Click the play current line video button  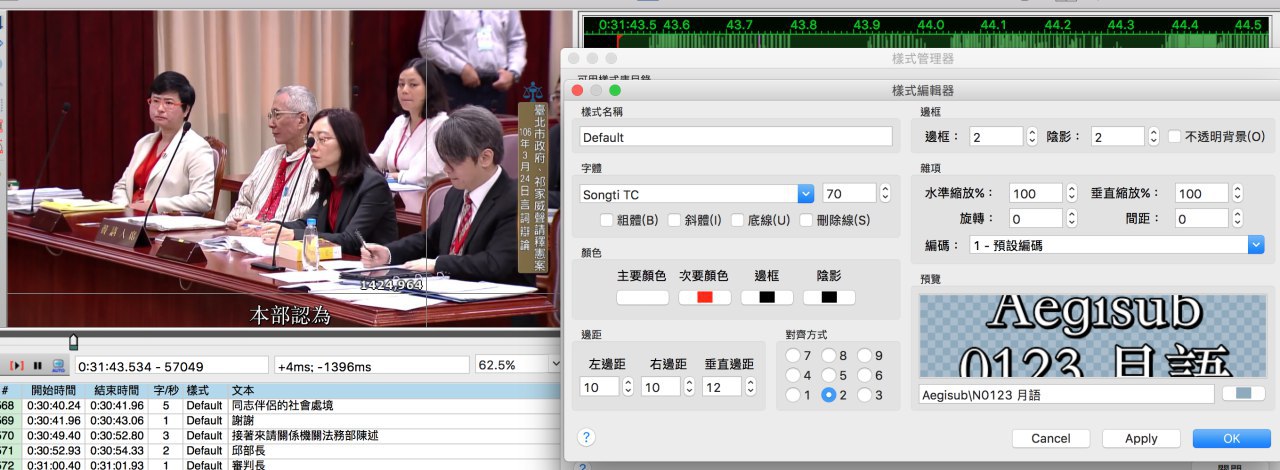pos(17,366)
